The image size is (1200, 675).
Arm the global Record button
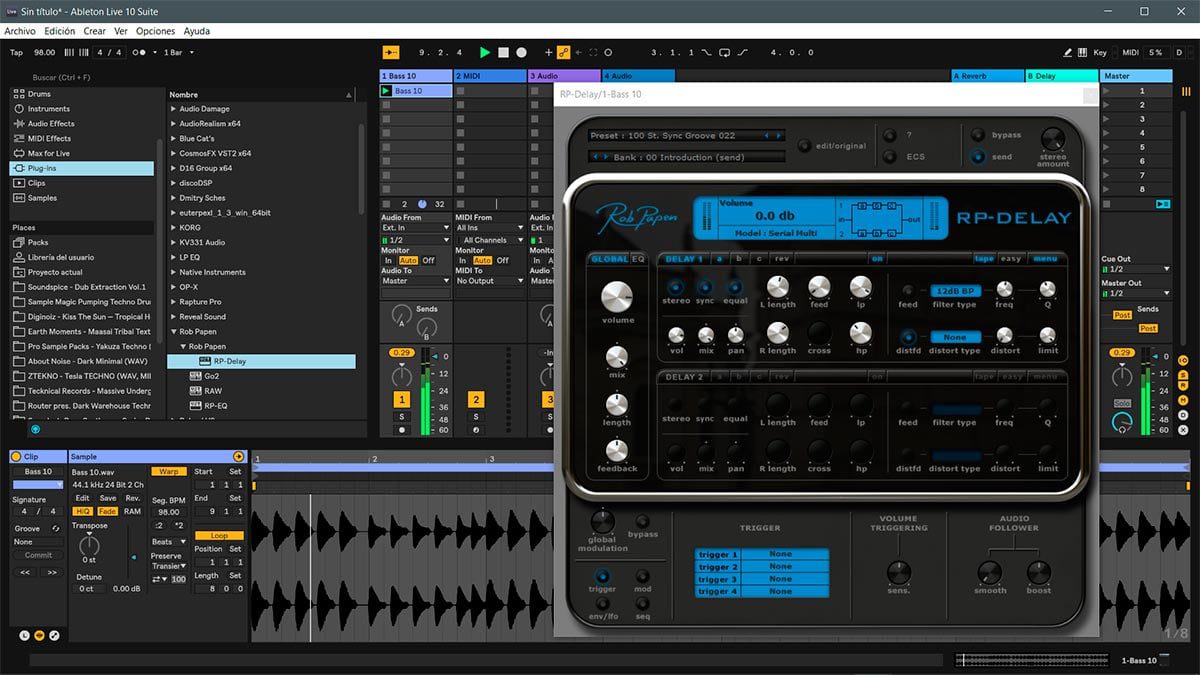pyautogui.click(x=521, y=52)
